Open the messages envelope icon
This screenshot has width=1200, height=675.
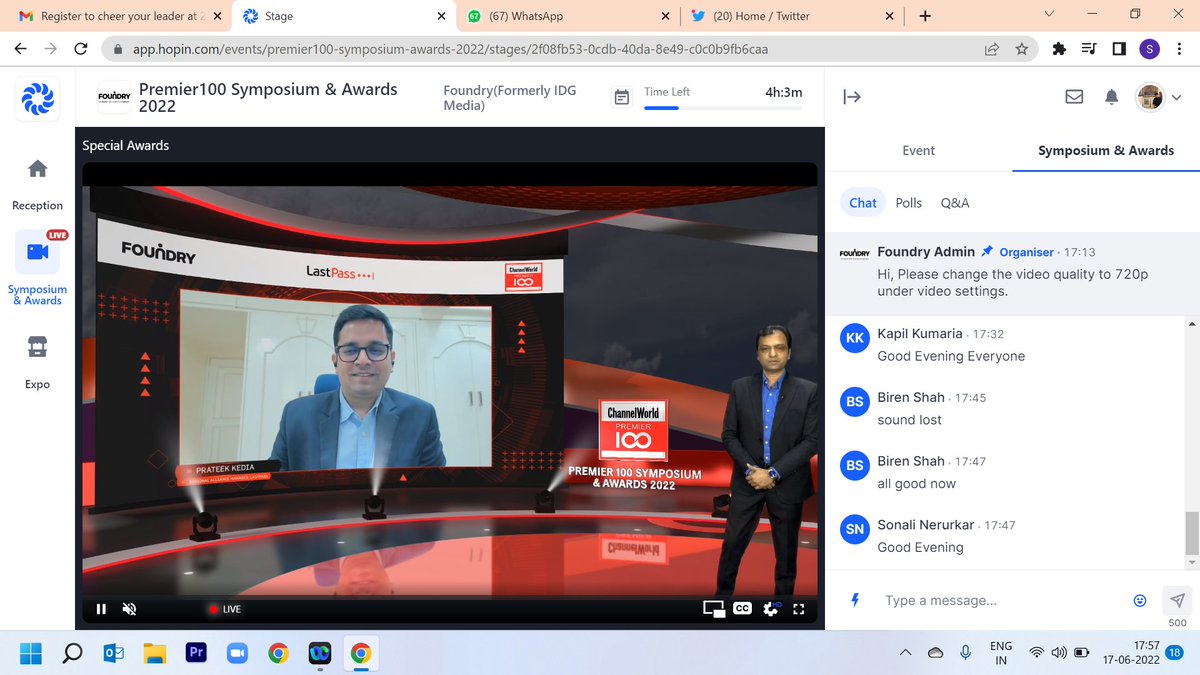pos(1074,96)
